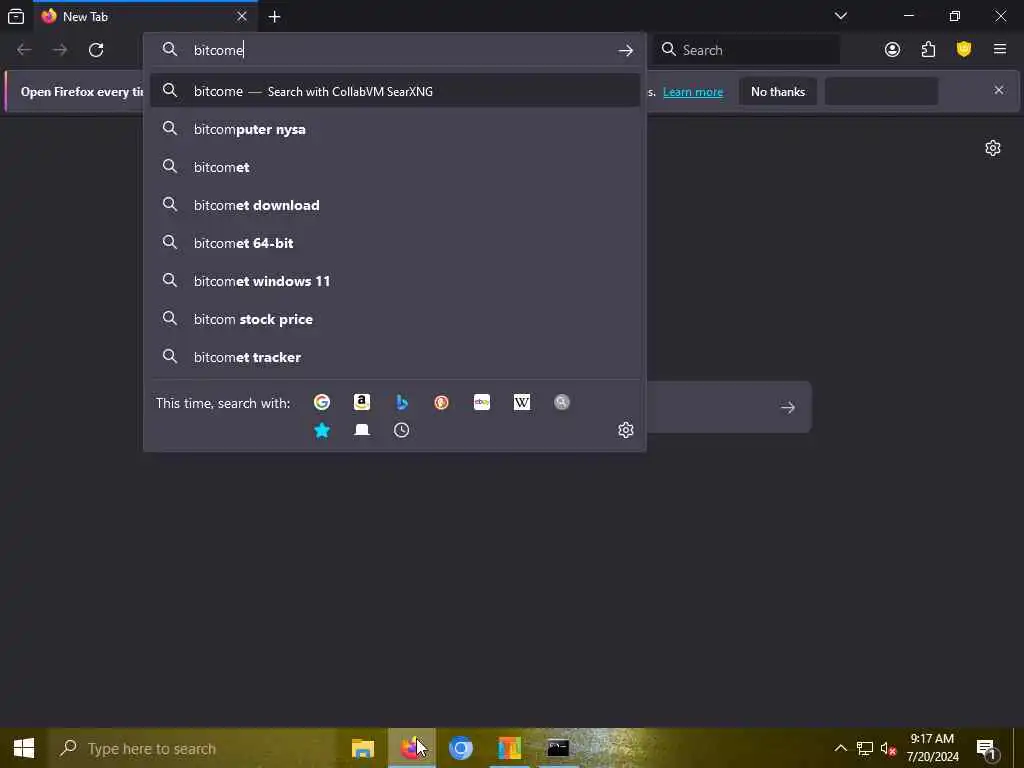Open the terminal window taskbar icon
Viewport: 1024px width, 768px height.
(558, 748)
